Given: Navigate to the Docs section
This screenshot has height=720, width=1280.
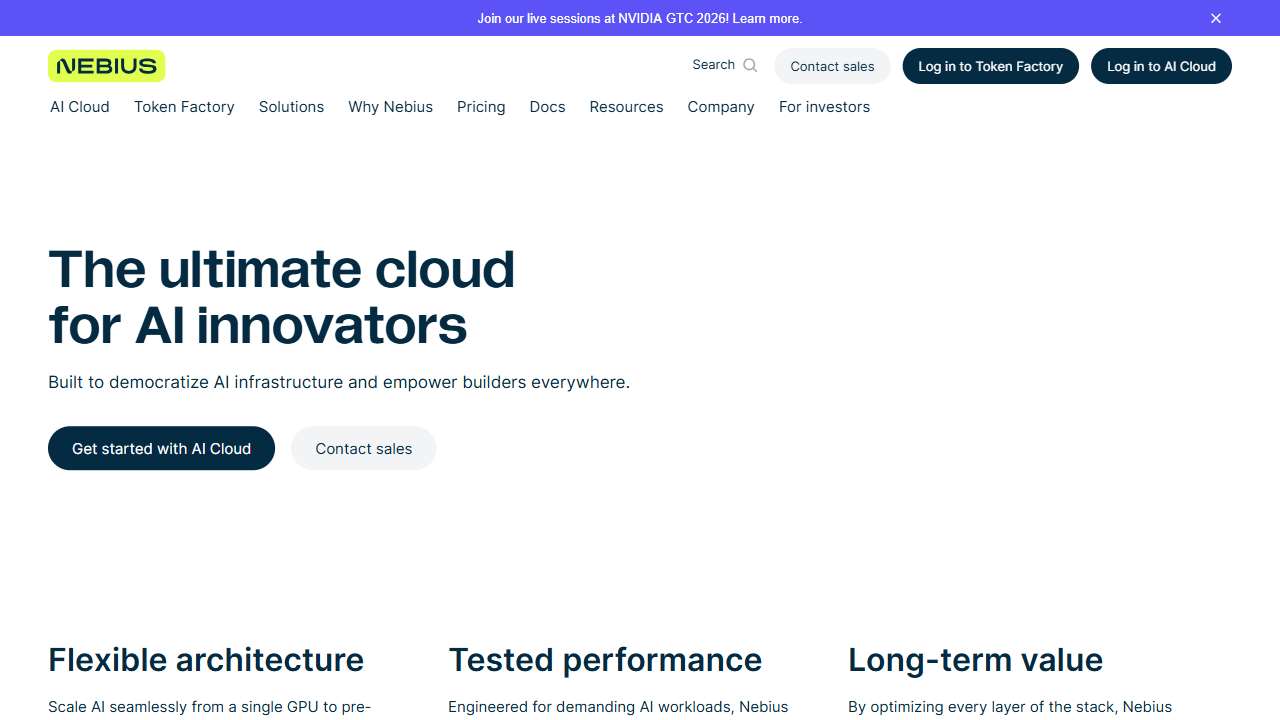Looking at the screenshot, I should (x=547, y=107).
